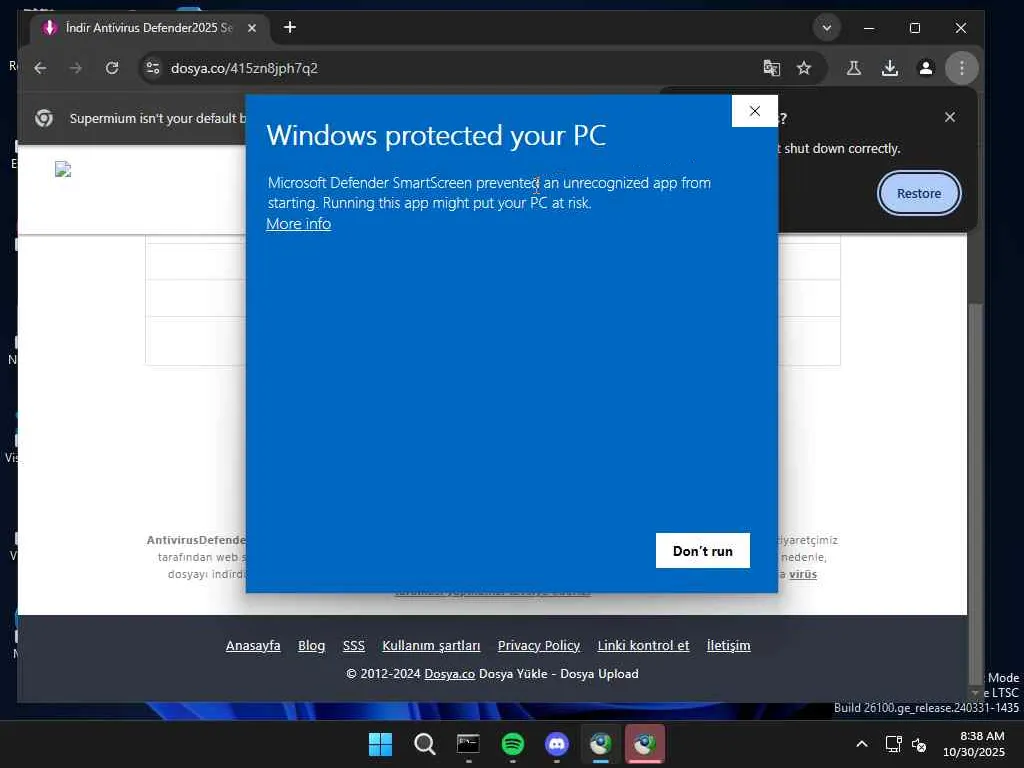Open the SSS footer link
The image size is (1024, 768).
pos(353,645)
